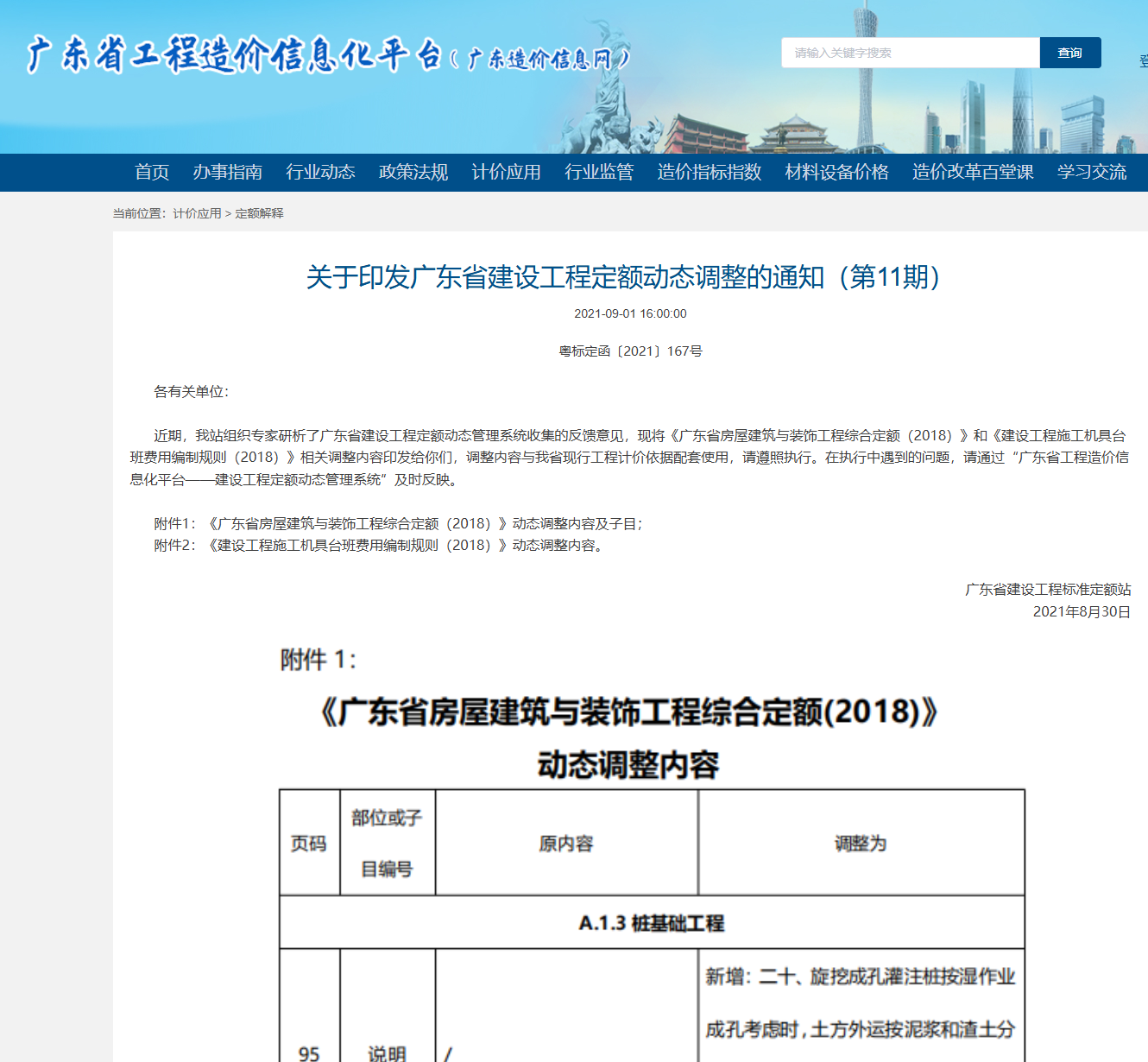Click the 查询 search button

coord(1070,53)
